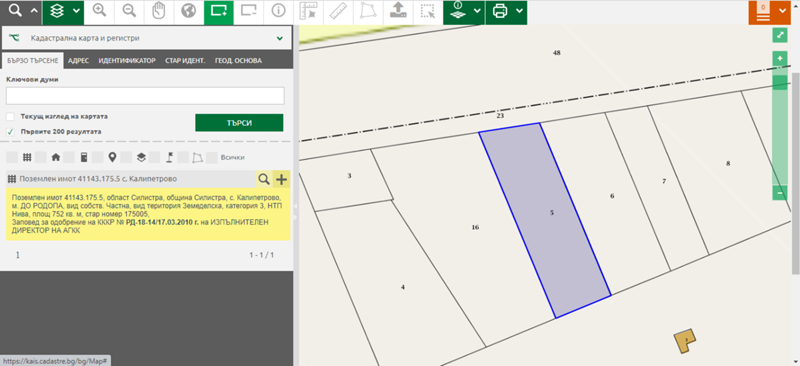Select the zoom out magnifier tool
The width and height of the screenshot is (800, 366).
pyautogui.click(x=129, y=11)
